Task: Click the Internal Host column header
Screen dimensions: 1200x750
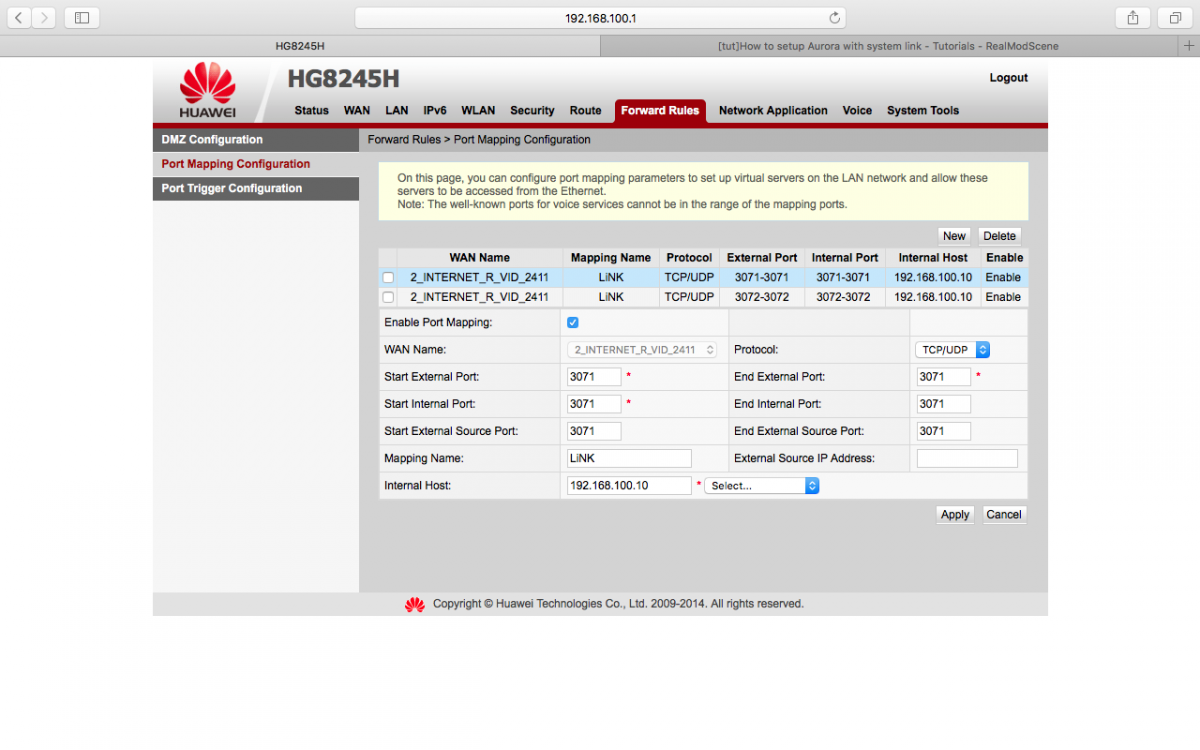Action: (932, 258)
